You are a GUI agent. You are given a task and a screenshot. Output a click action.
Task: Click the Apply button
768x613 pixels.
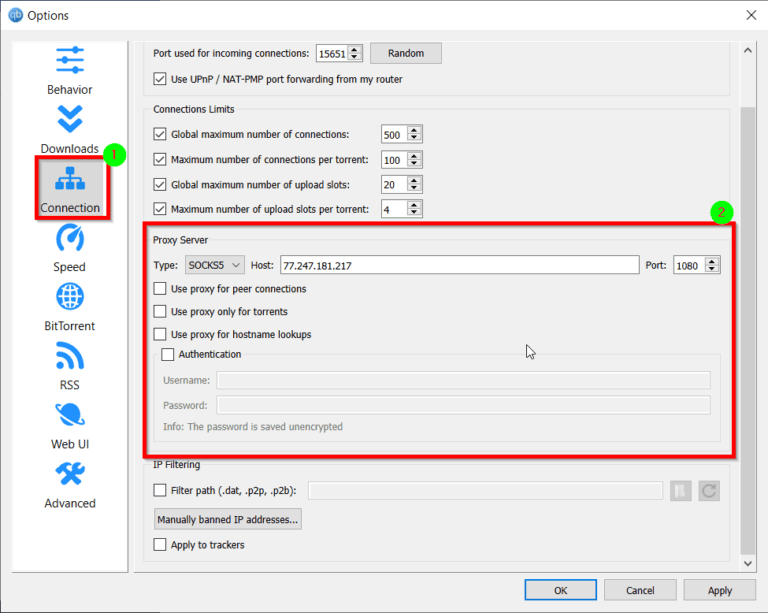pyautogui.click(x=720, y=590)
